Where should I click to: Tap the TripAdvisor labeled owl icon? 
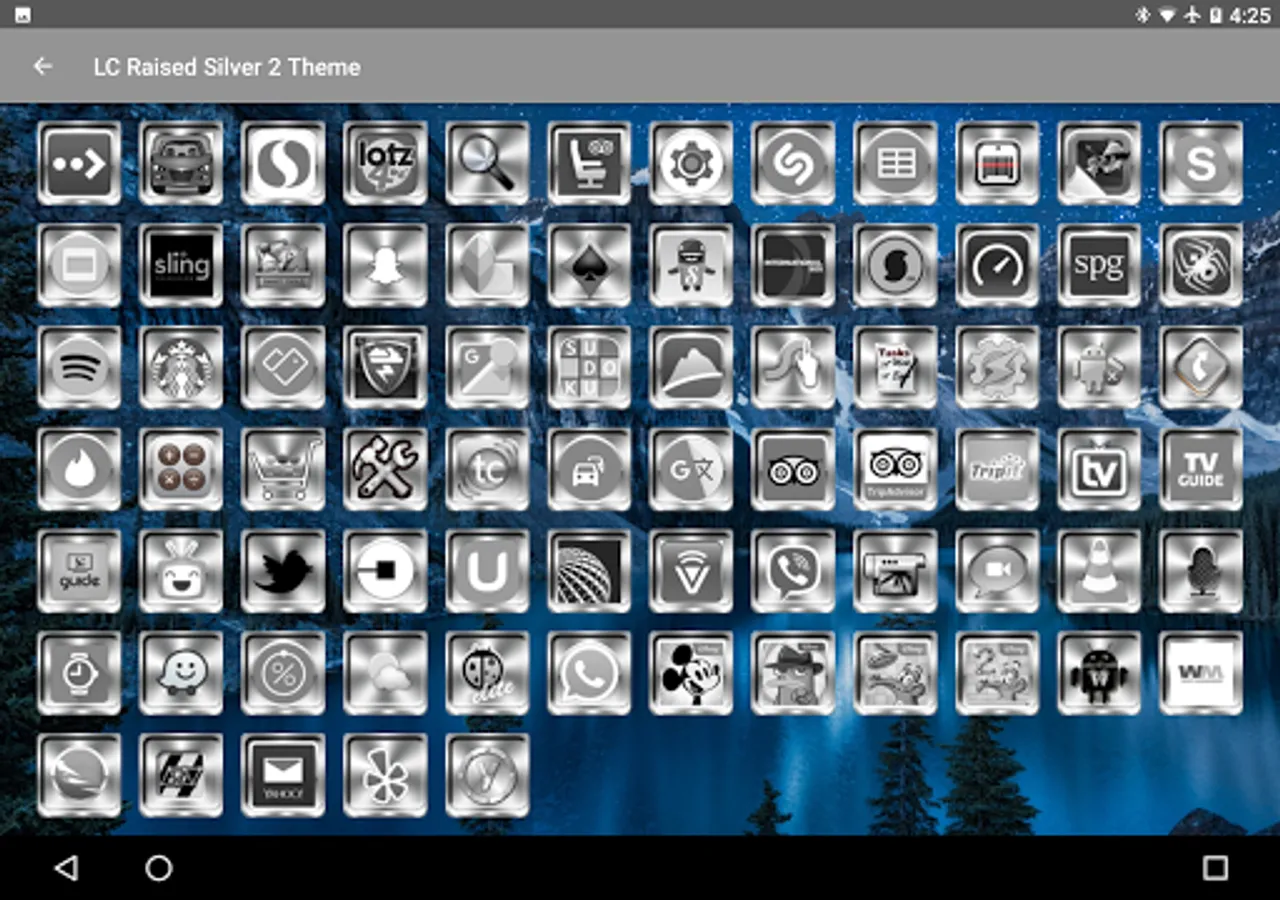pos(895,469)
